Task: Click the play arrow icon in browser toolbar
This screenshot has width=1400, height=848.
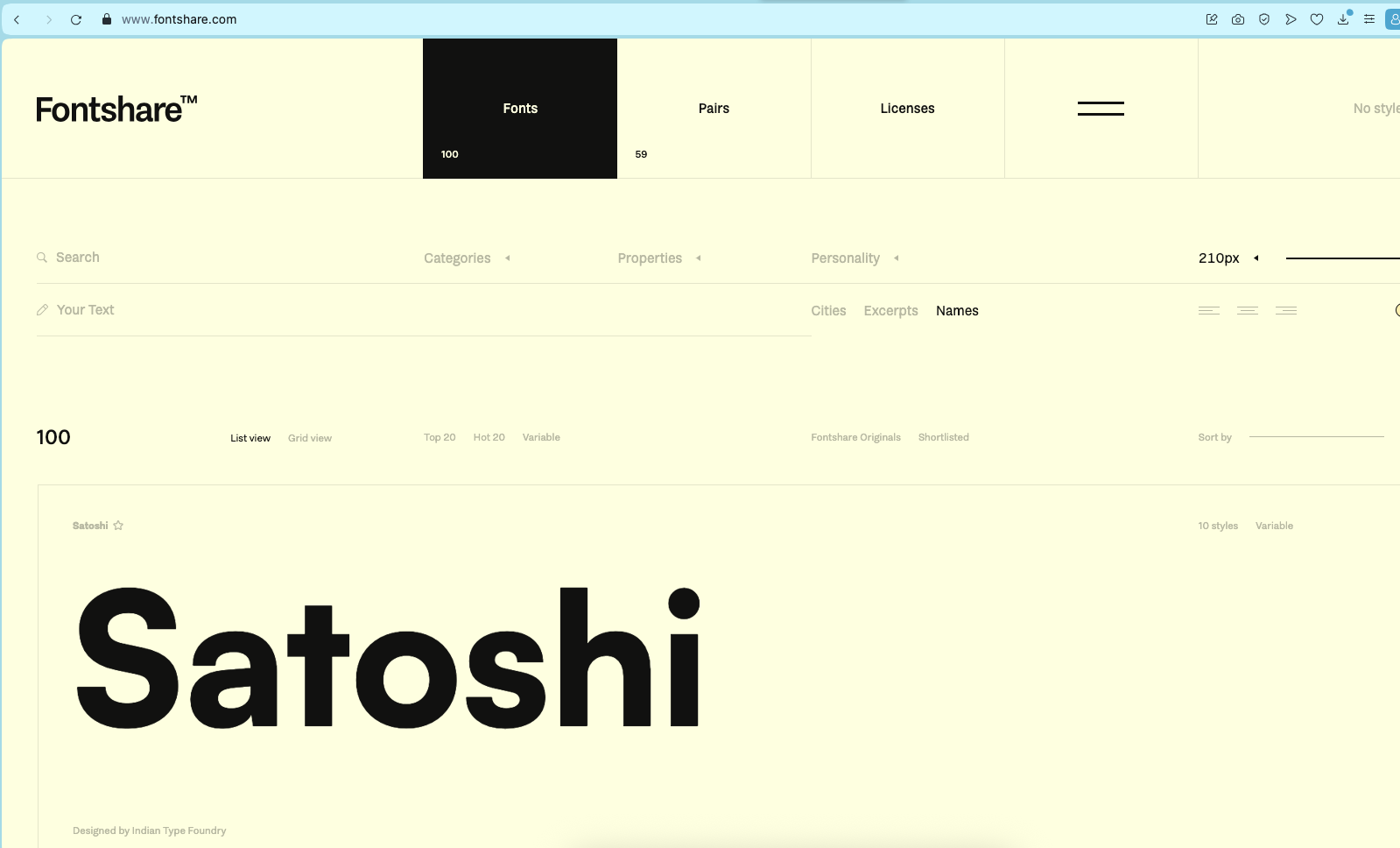Action: (x=1291, y=19)
